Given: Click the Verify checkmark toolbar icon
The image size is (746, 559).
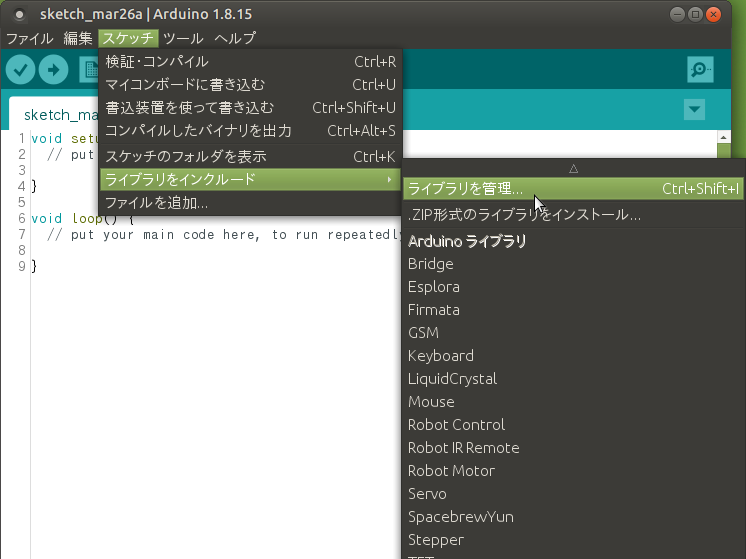Looking at the screenshot, I should (x=20, y=70).
